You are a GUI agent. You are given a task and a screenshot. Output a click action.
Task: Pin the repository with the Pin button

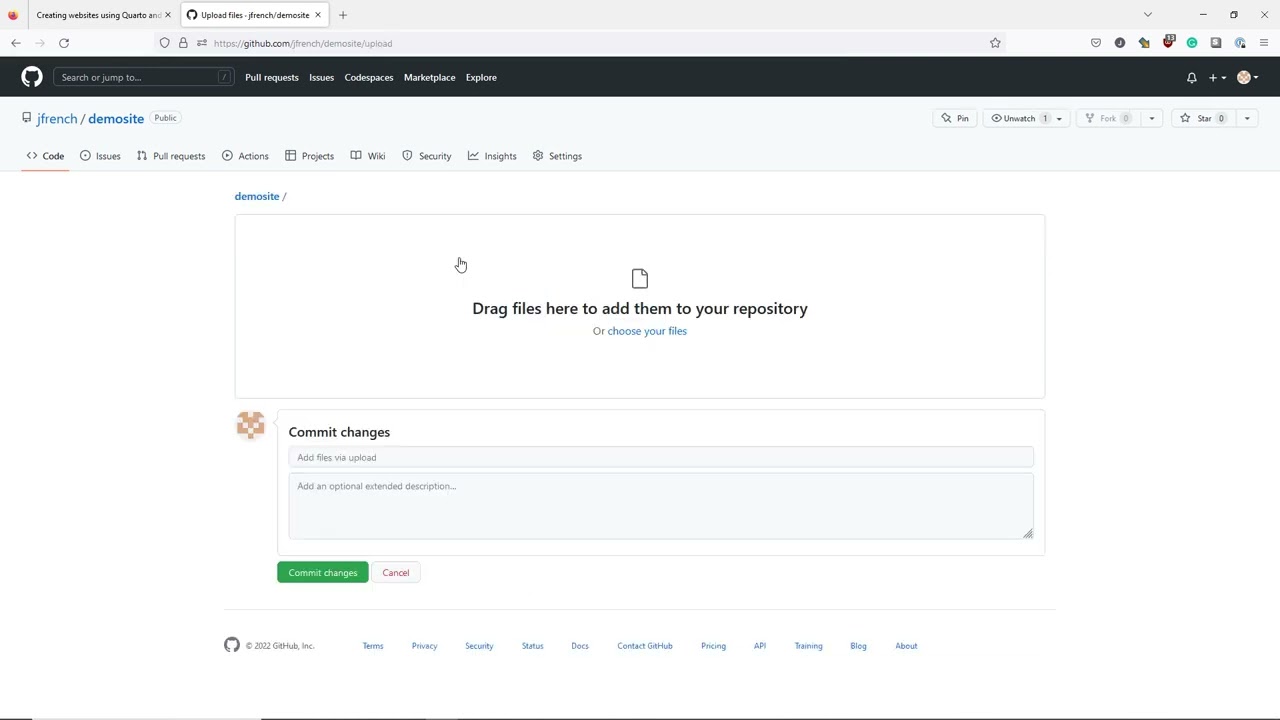point(955,118)
